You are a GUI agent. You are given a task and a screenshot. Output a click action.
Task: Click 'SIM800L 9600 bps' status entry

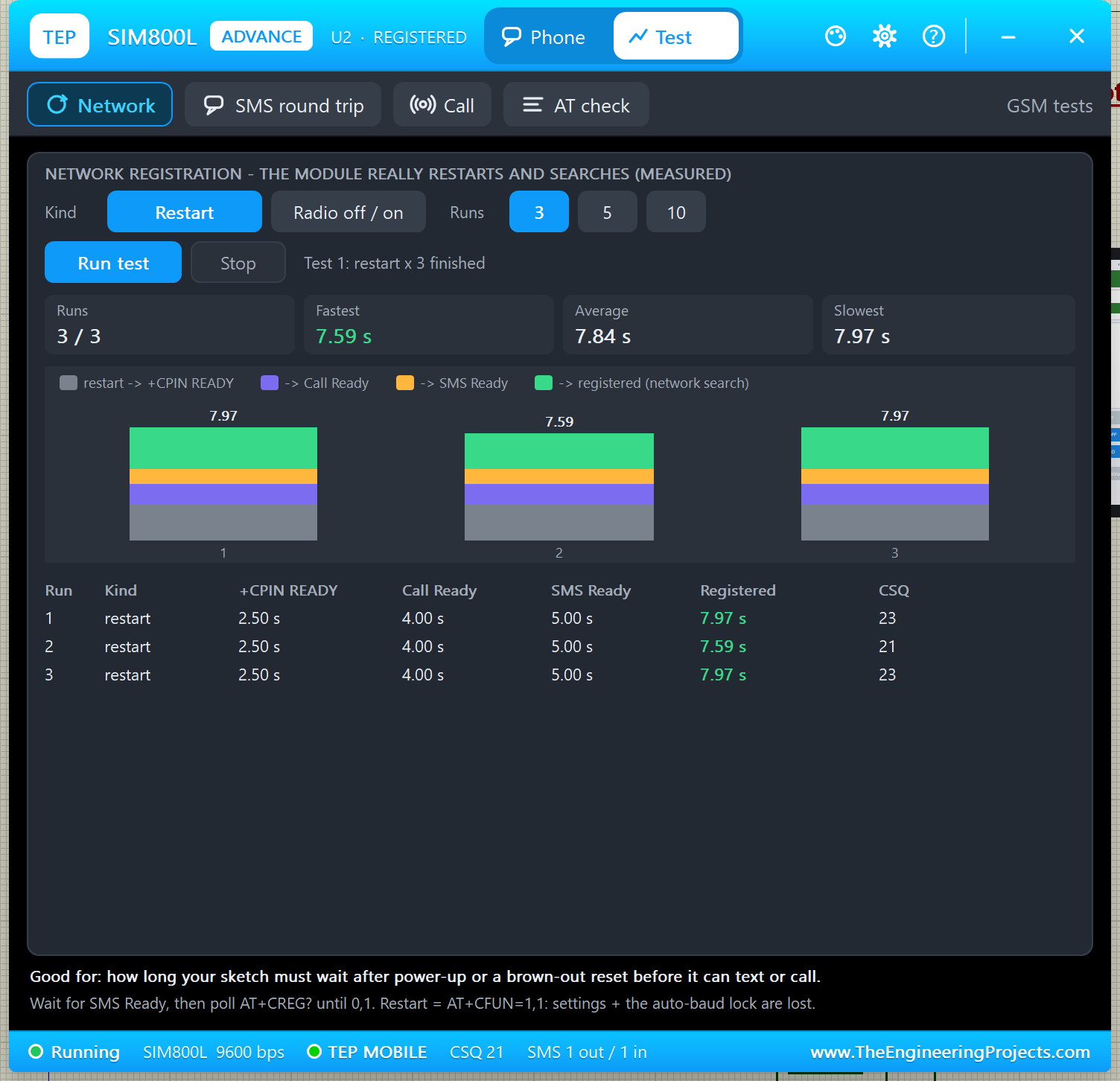214,1051
